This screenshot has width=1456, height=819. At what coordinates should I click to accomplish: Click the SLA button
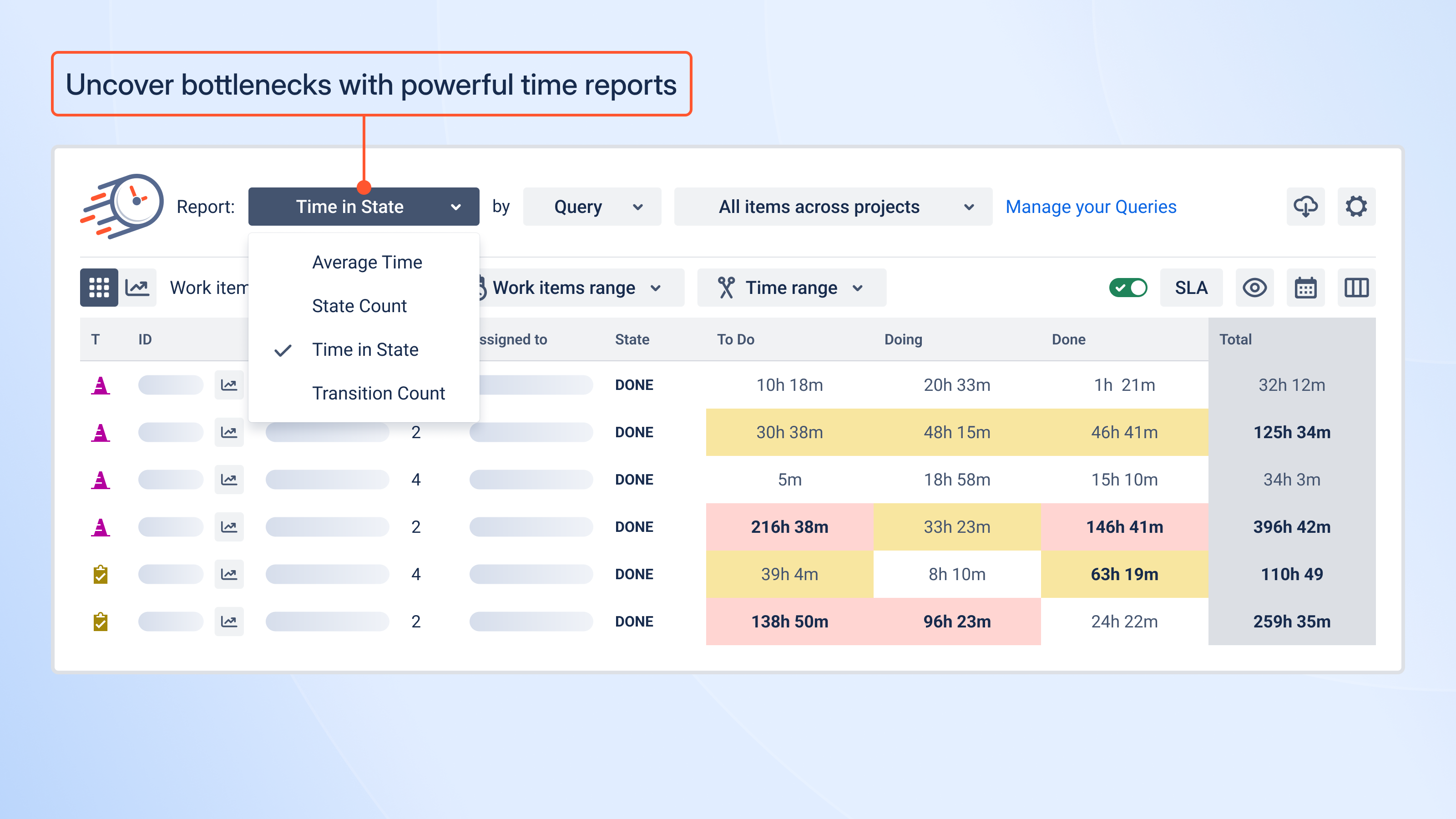(1191, 288)
